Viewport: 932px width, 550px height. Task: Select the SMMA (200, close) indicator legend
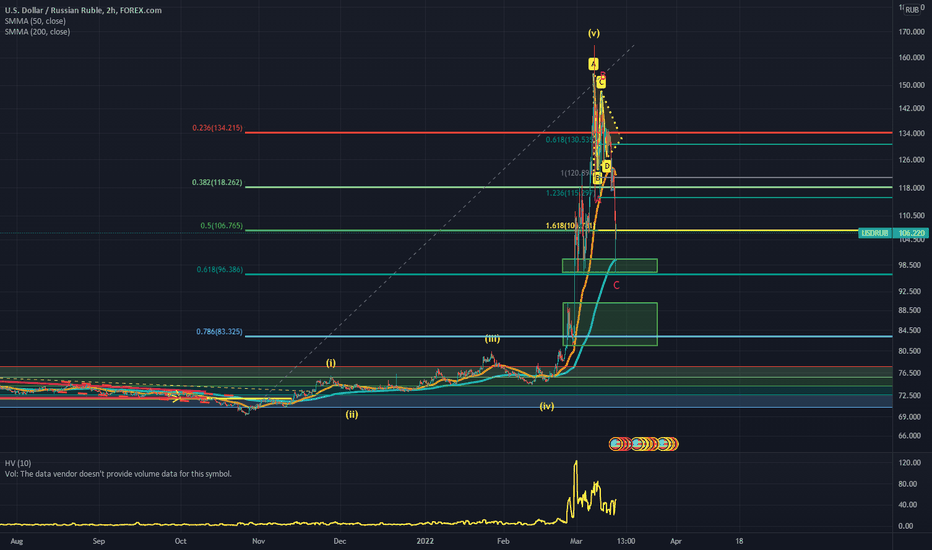click(x=37, y=32)
